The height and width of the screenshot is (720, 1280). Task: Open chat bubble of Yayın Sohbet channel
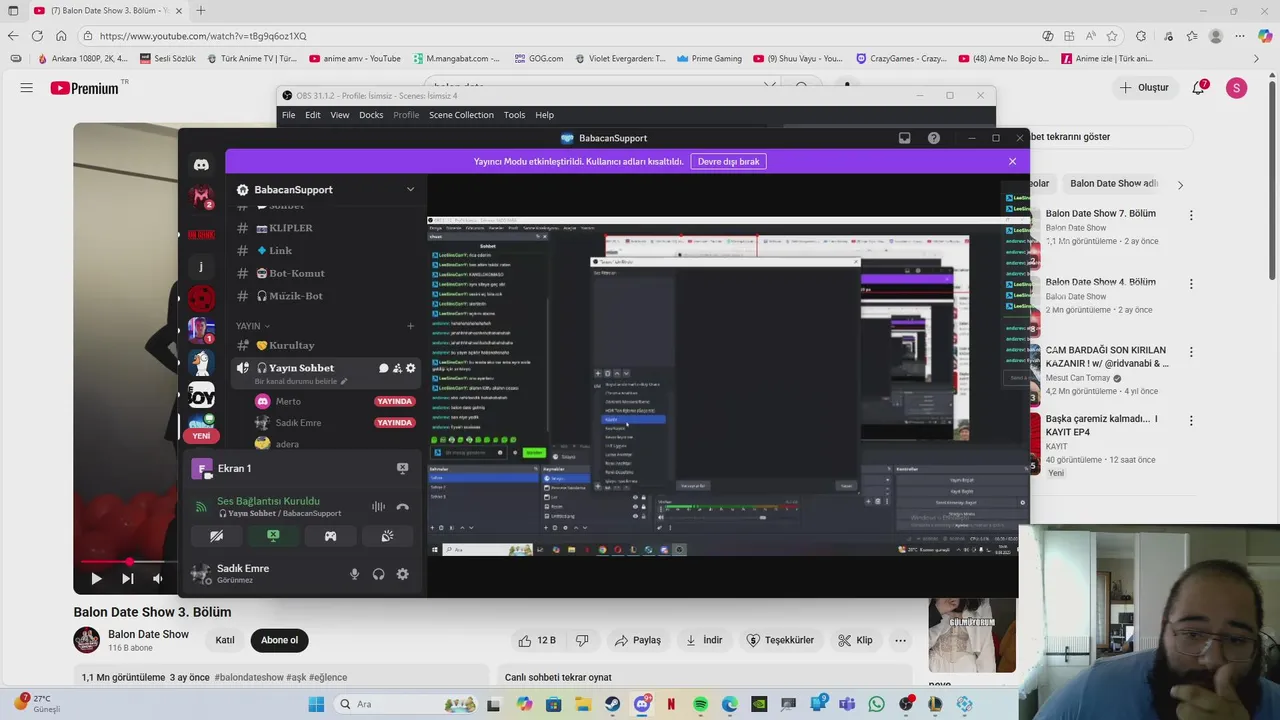point(383,368)
